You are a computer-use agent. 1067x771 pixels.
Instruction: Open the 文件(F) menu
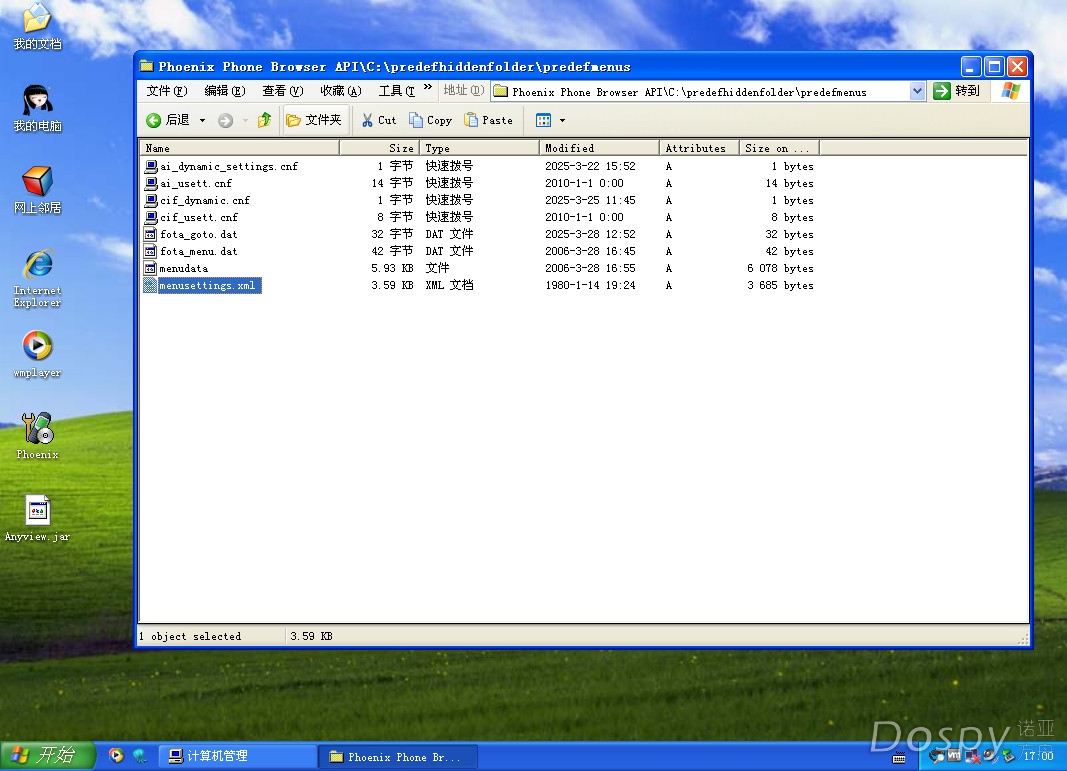tap(167, 91)
